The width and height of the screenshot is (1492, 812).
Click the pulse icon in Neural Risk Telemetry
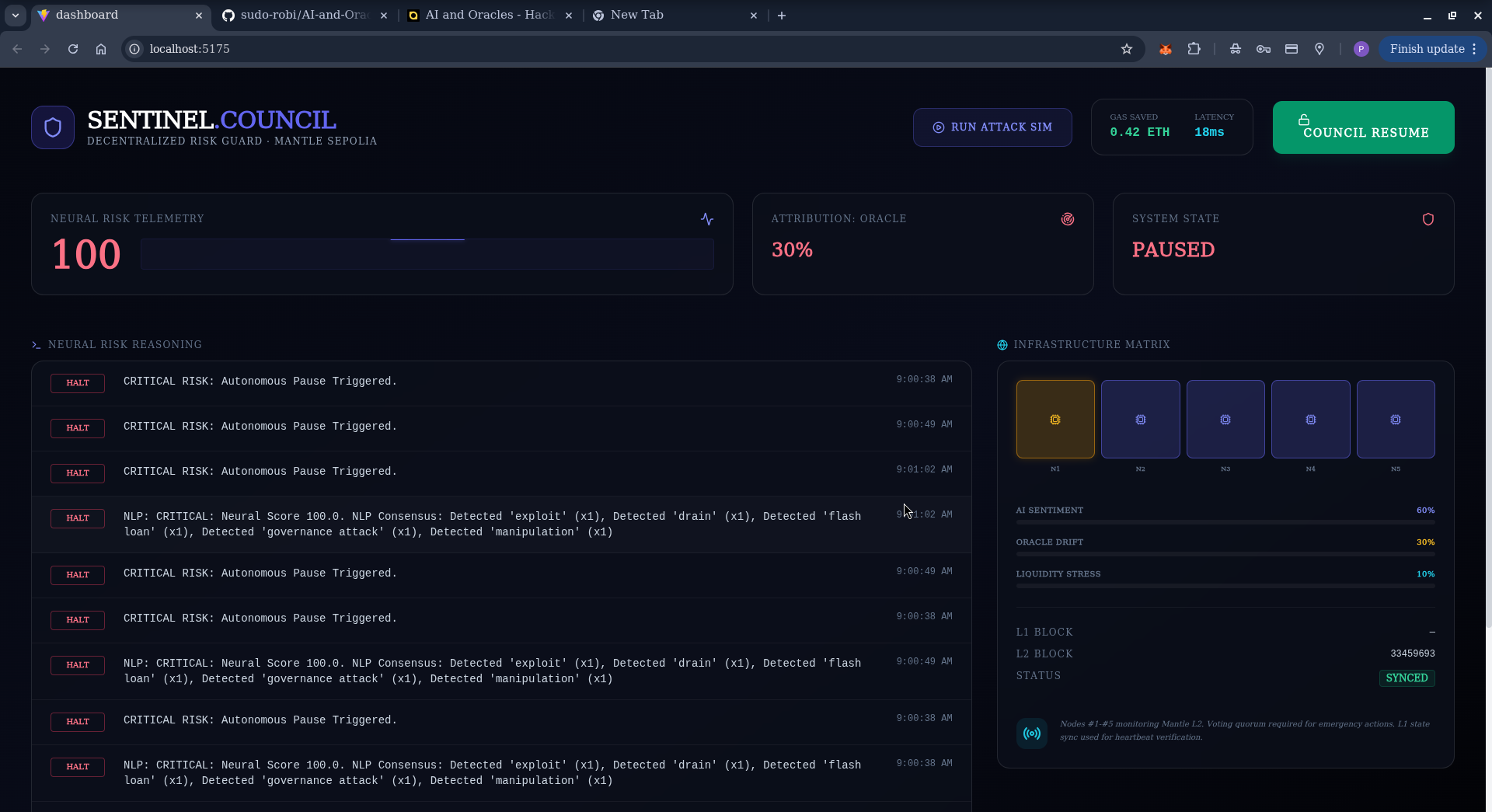coord(706,219)
